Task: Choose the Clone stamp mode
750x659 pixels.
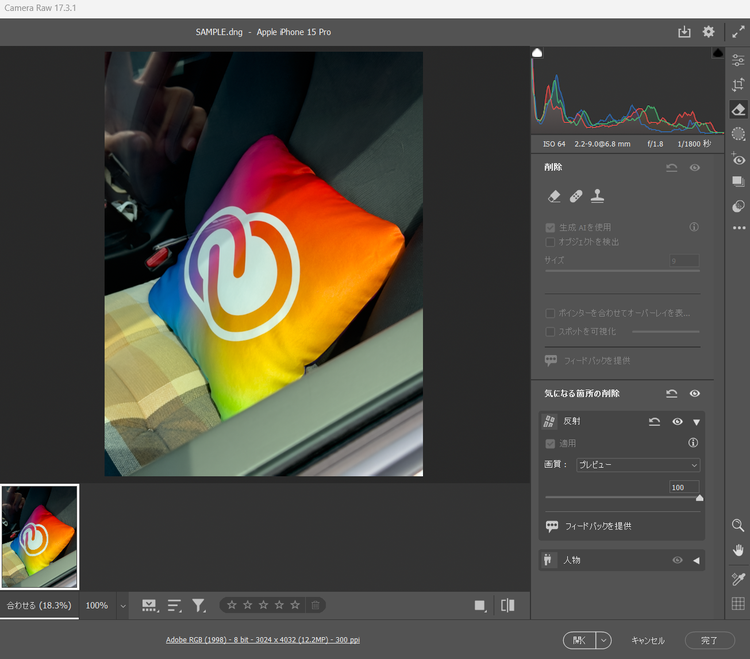Action: point(597,196)
